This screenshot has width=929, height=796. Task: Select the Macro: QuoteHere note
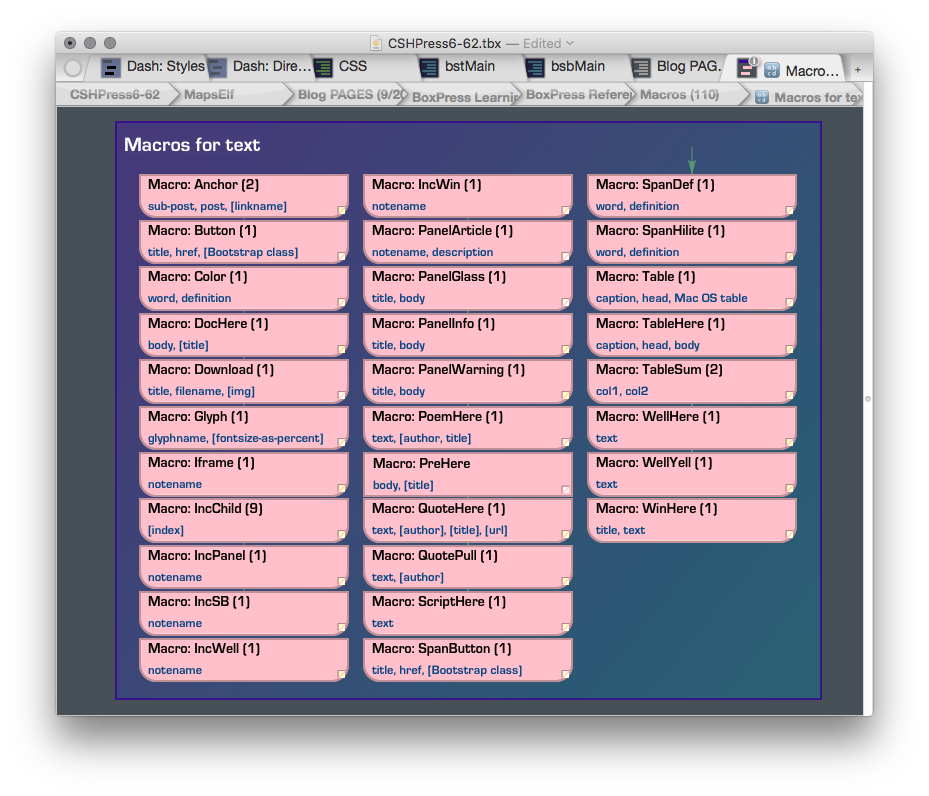pyautogui.click(x=467, y=519)
